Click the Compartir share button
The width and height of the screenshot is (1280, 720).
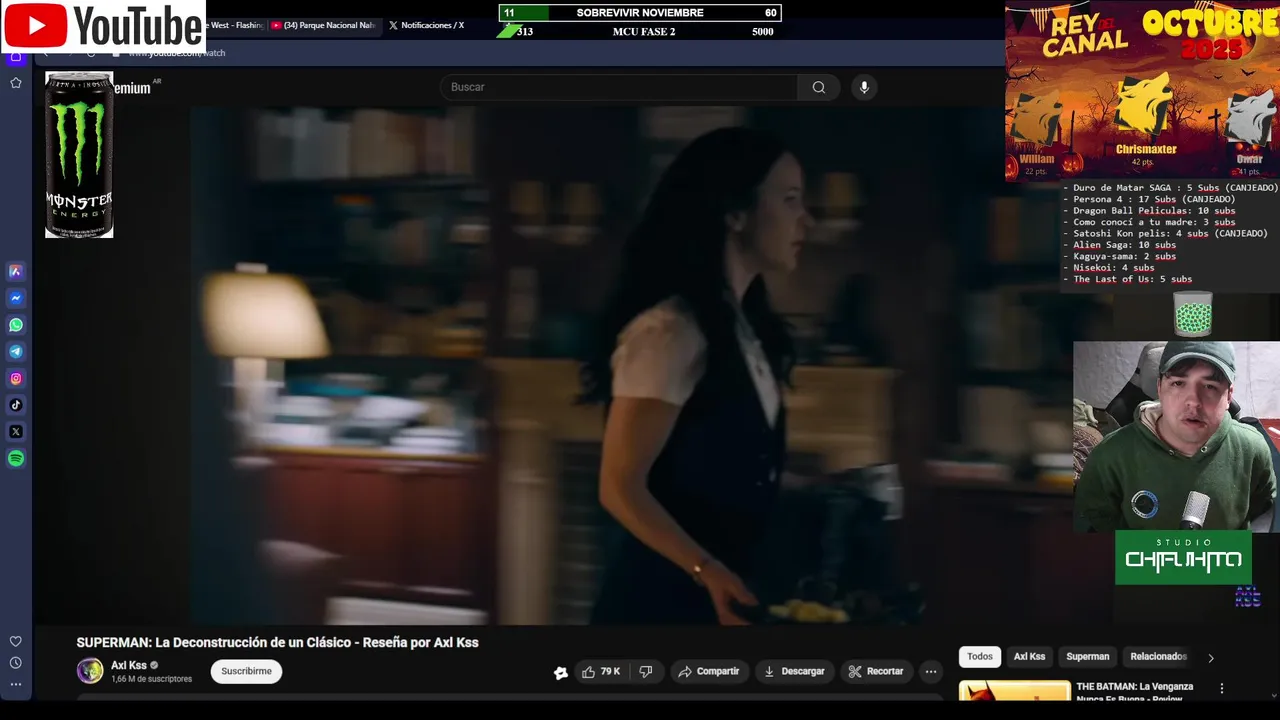(x=708, y=672)
